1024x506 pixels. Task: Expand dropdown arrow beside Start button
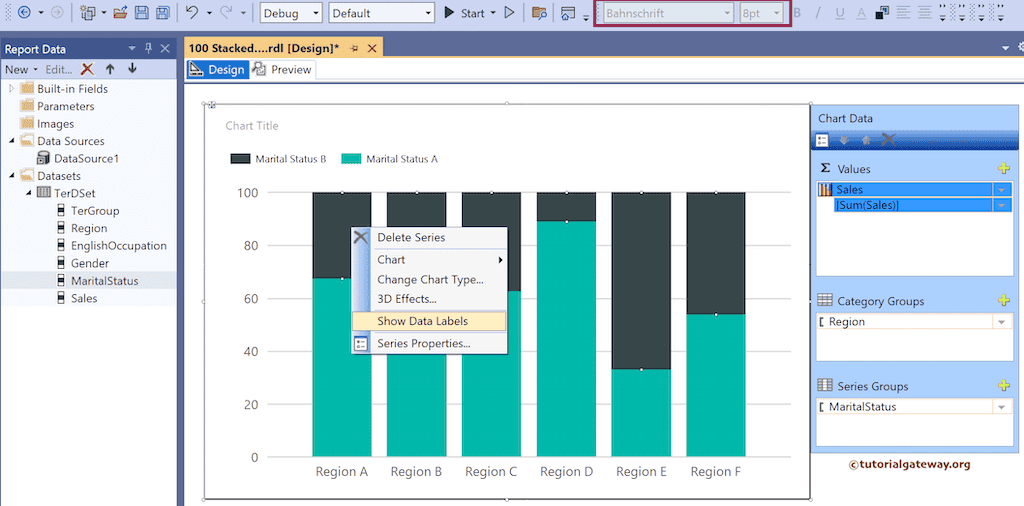tap(493, 13)
